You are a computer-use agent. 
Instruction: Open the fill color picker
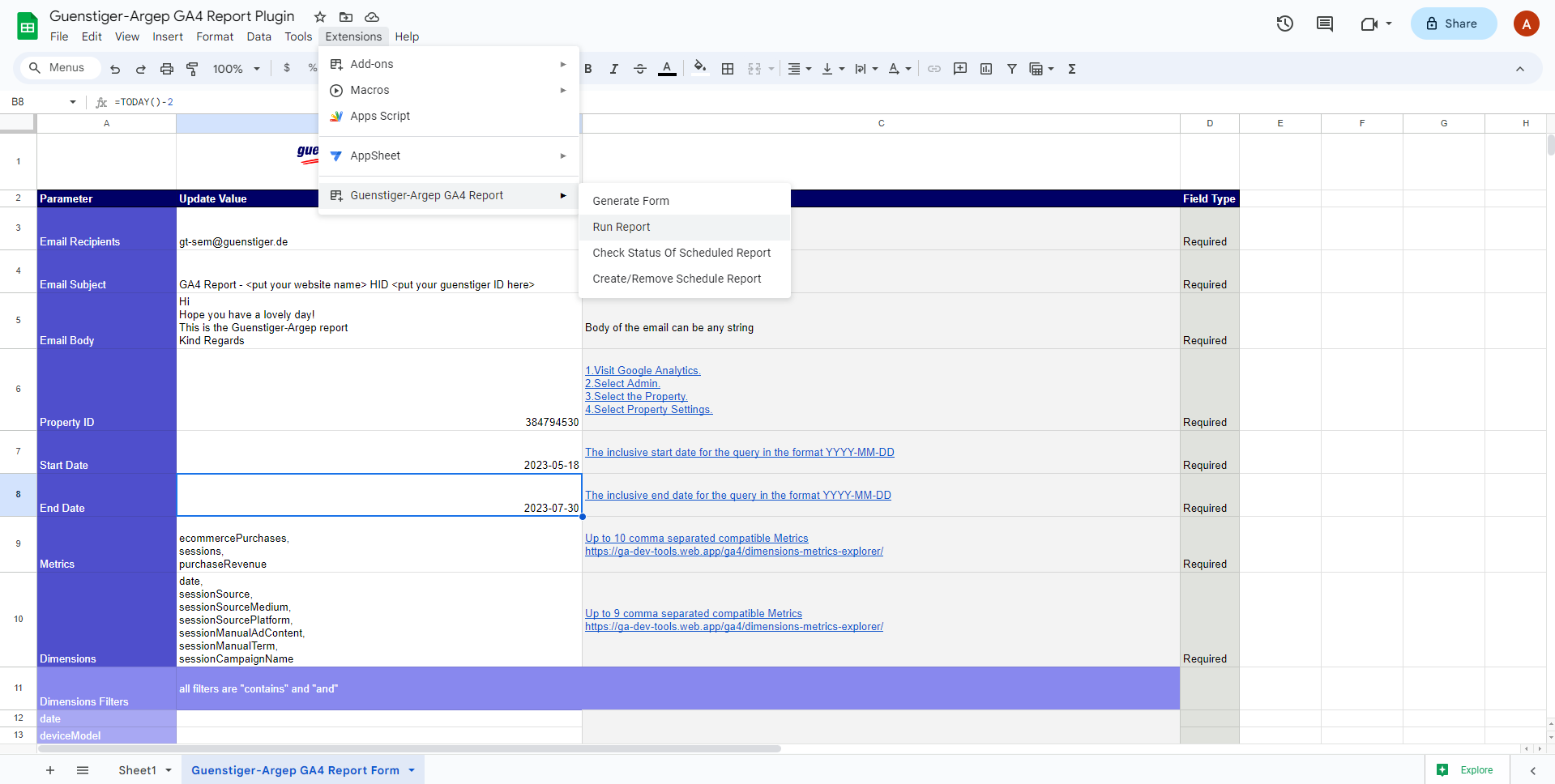pyautogui.click(x=700, y=68)
